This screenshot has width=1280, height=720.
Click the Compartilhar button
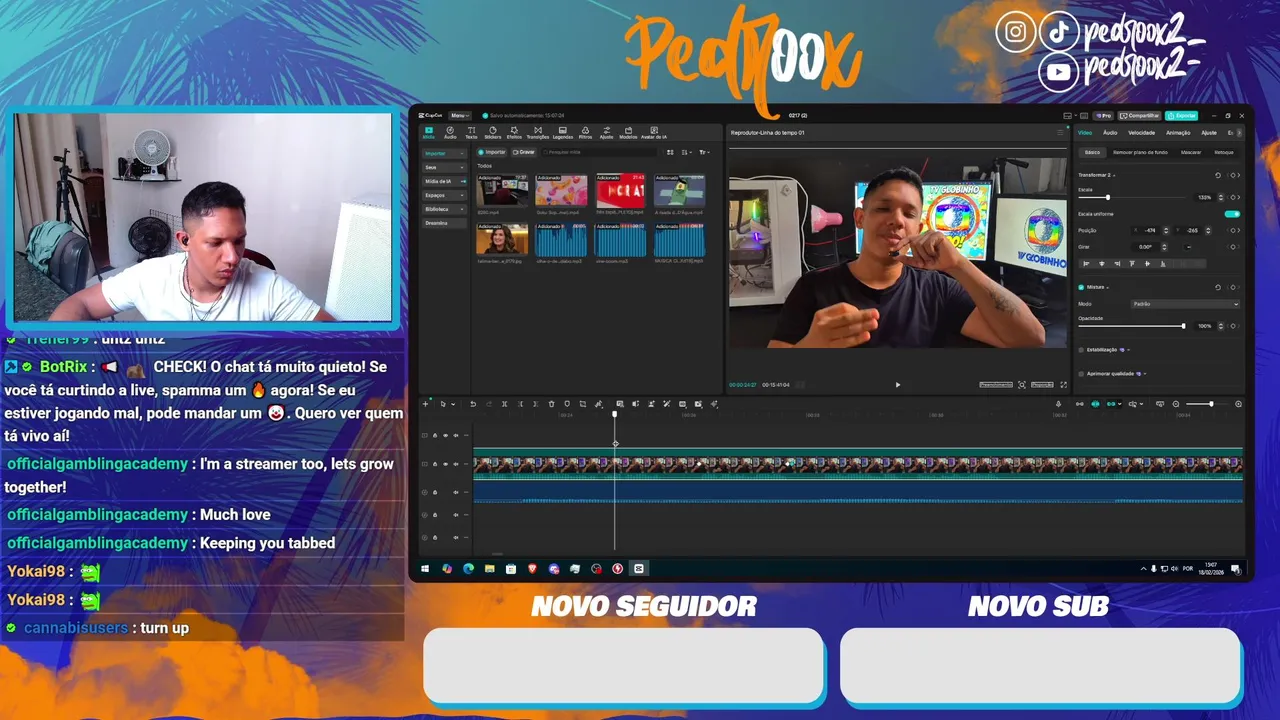[1139, 116]
